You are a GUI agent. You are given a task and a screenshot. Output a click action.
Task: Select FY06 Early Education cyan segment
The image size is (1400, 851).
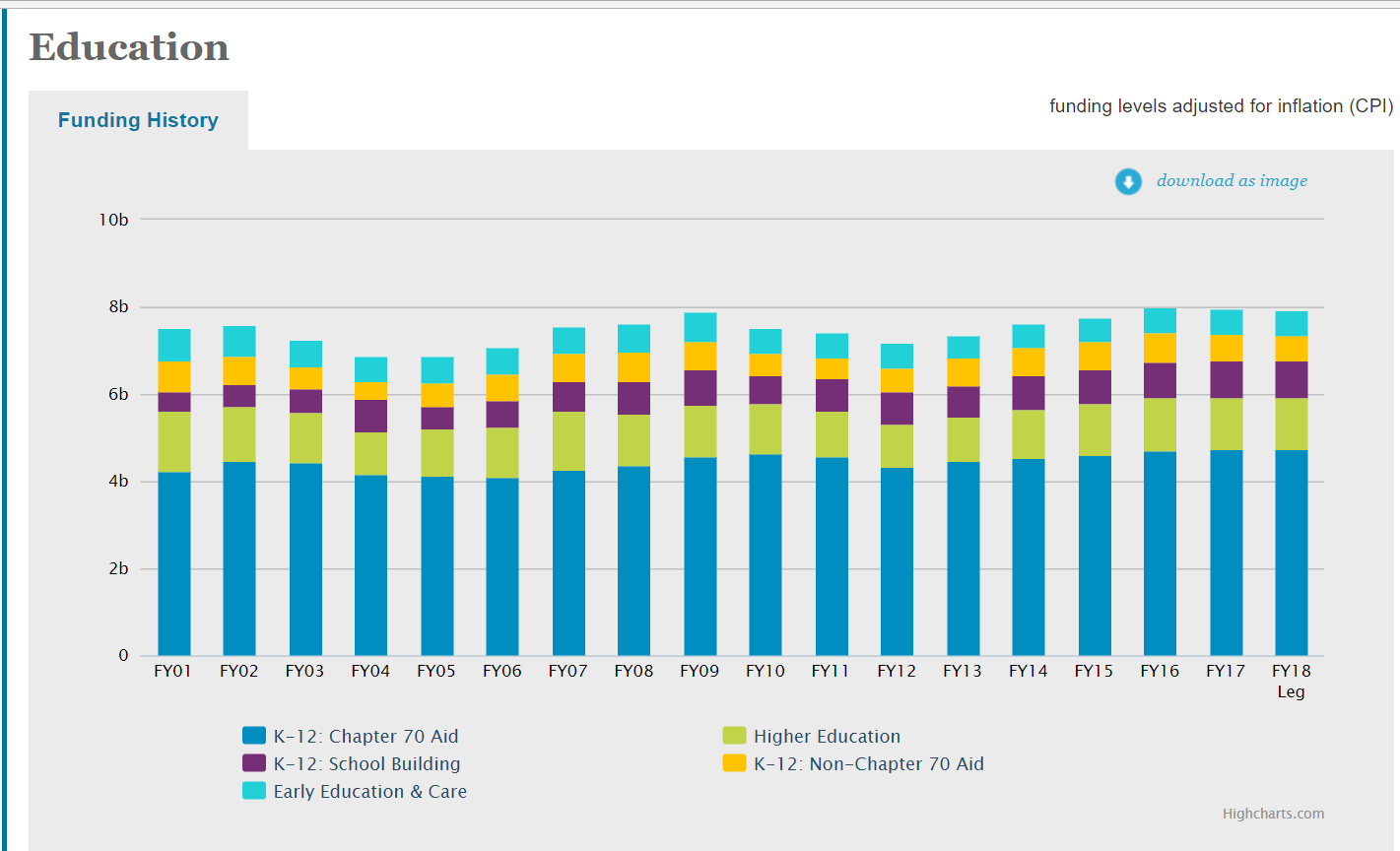502,361
